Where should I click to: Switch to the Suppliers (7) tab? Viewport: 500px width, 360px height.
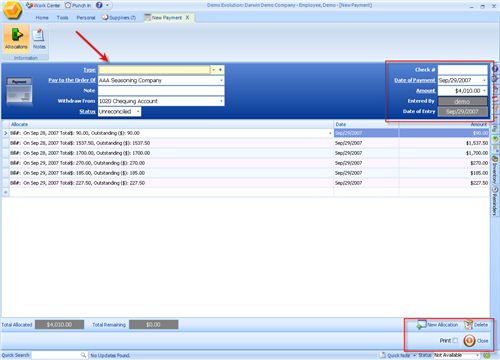[119, 18]
